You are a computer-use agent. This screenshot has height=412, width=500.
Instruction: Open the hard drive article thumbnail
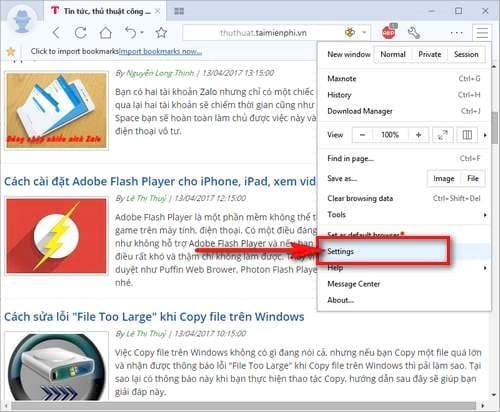pyautogui.click(x=56, y=366)
